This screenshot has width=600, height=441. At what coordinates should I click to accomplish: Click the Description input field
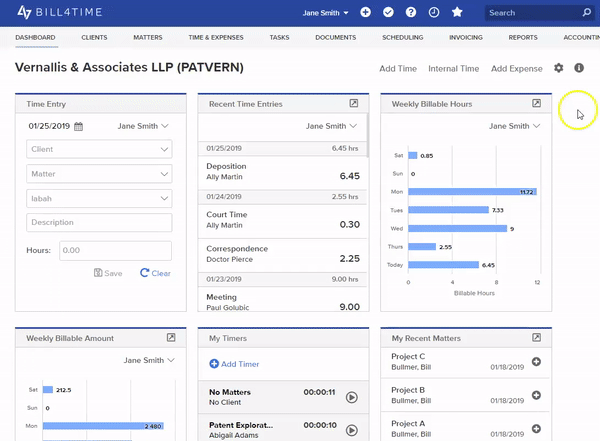(99, 222)
